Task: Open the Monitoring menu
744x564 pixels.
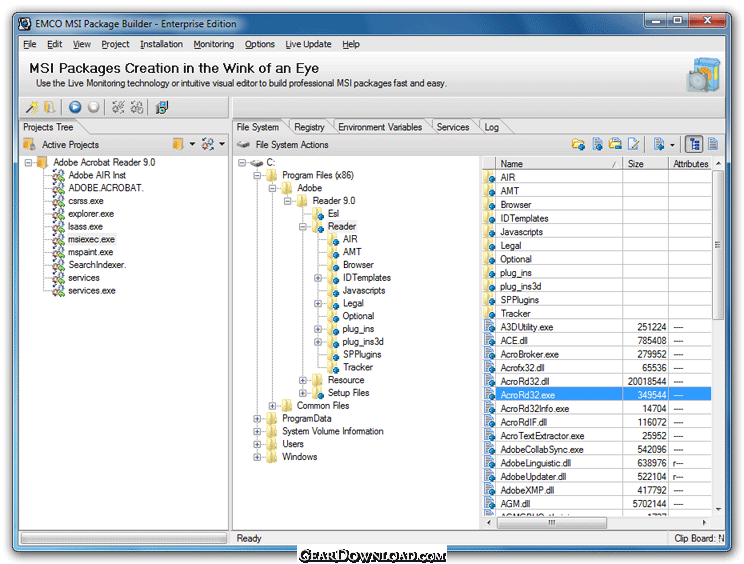Action: coord(214,44)
